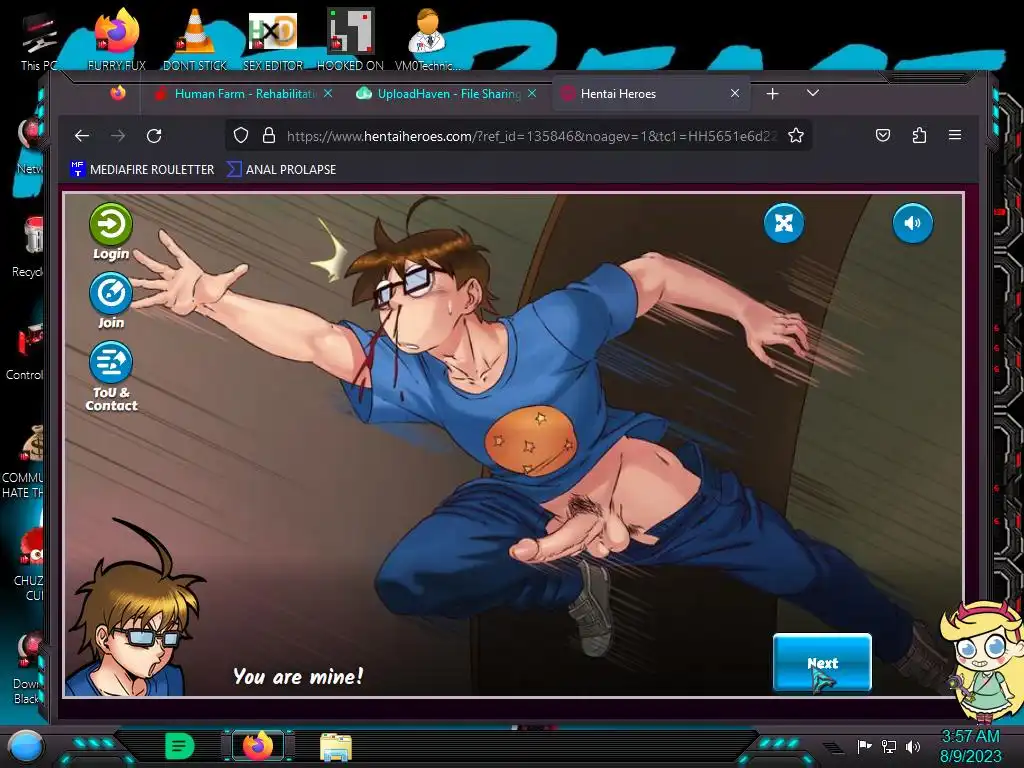
Task: Open a new tab with the plus button
Action: (x=773, y=94)
